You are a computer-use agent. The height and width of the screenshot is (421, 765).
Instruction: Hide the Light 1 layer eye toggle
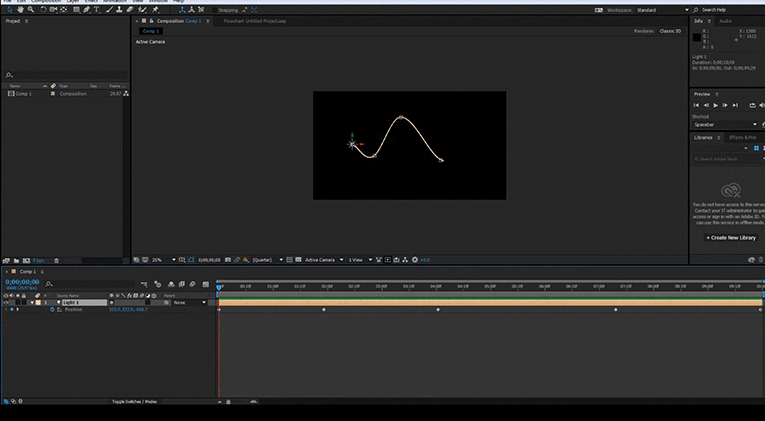coord(6,302)
